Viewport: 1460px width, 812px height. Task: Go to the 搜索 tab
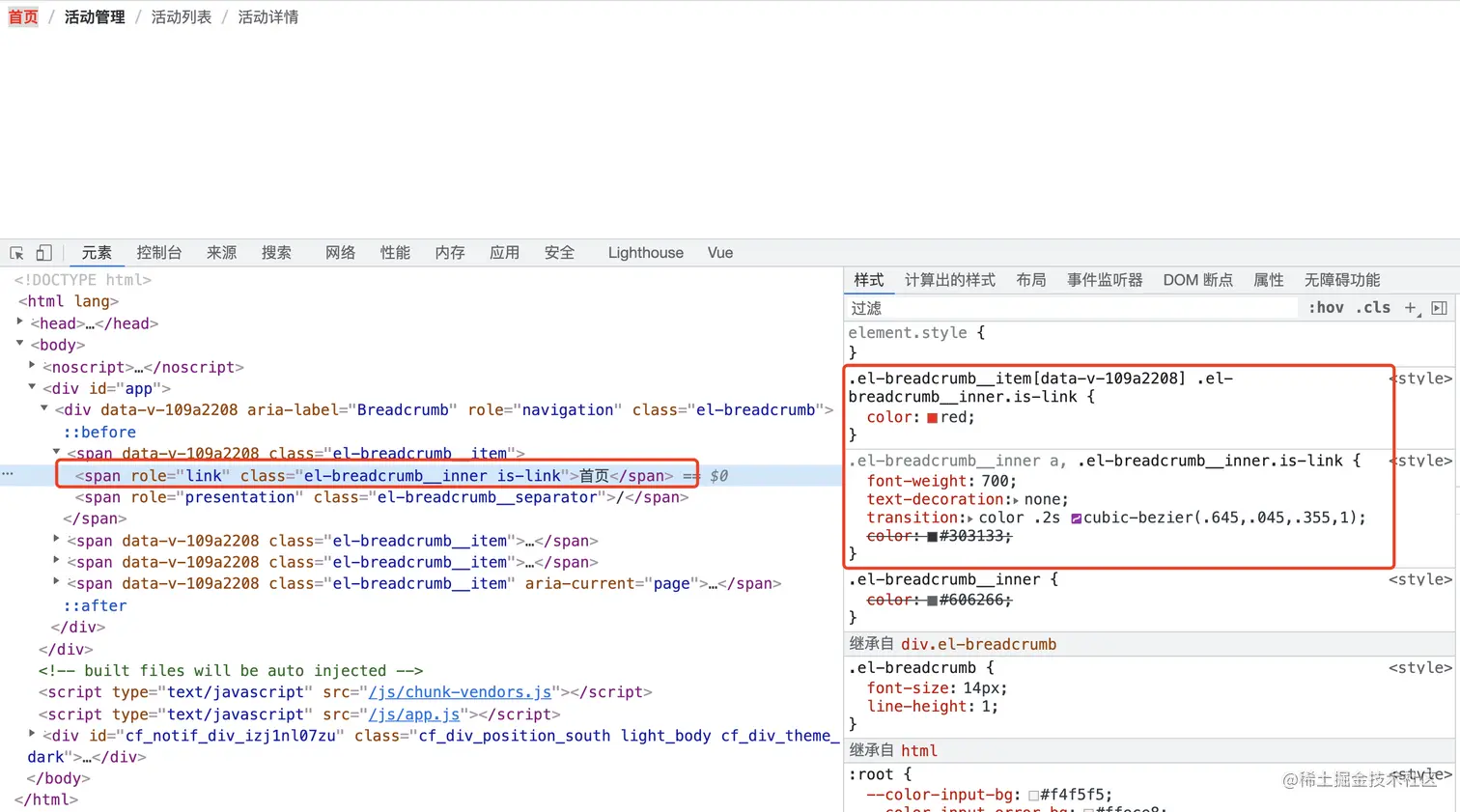[276, 253]
